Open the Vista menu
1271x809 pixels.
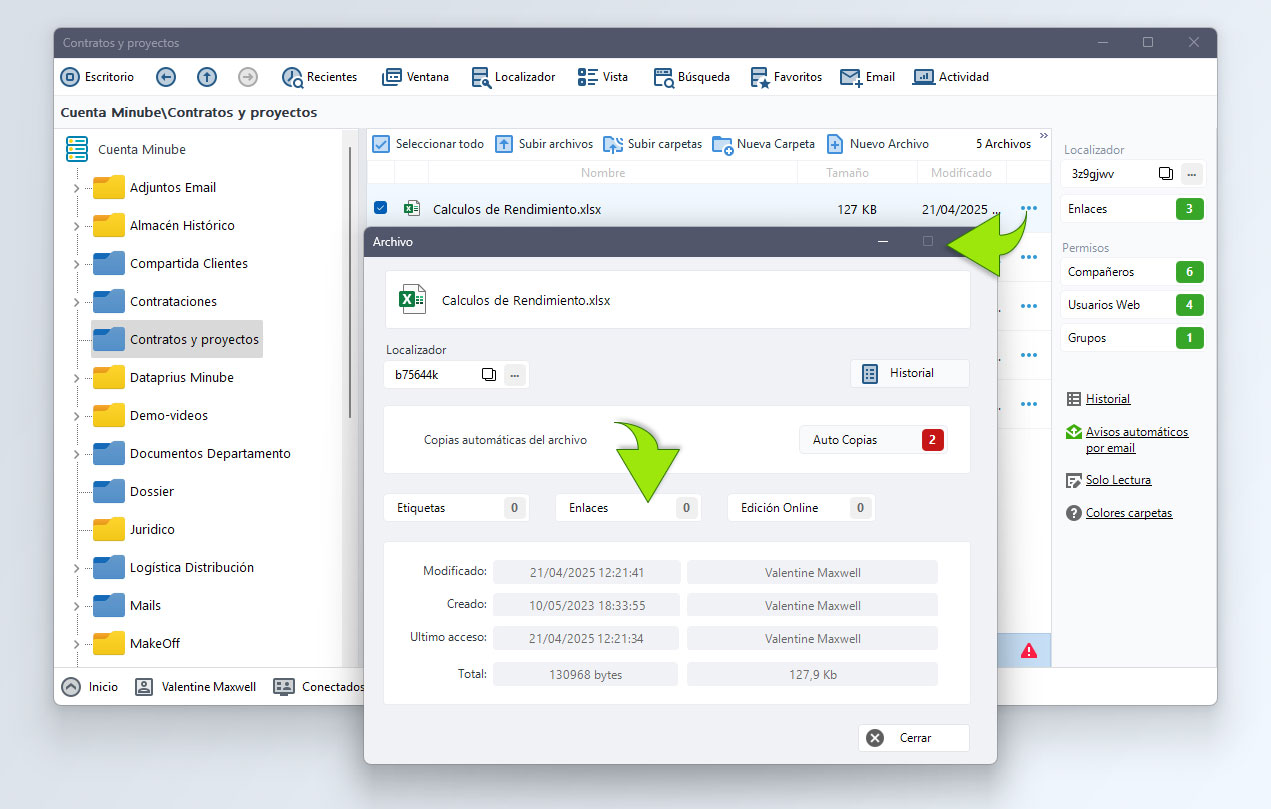pos(603,77)
